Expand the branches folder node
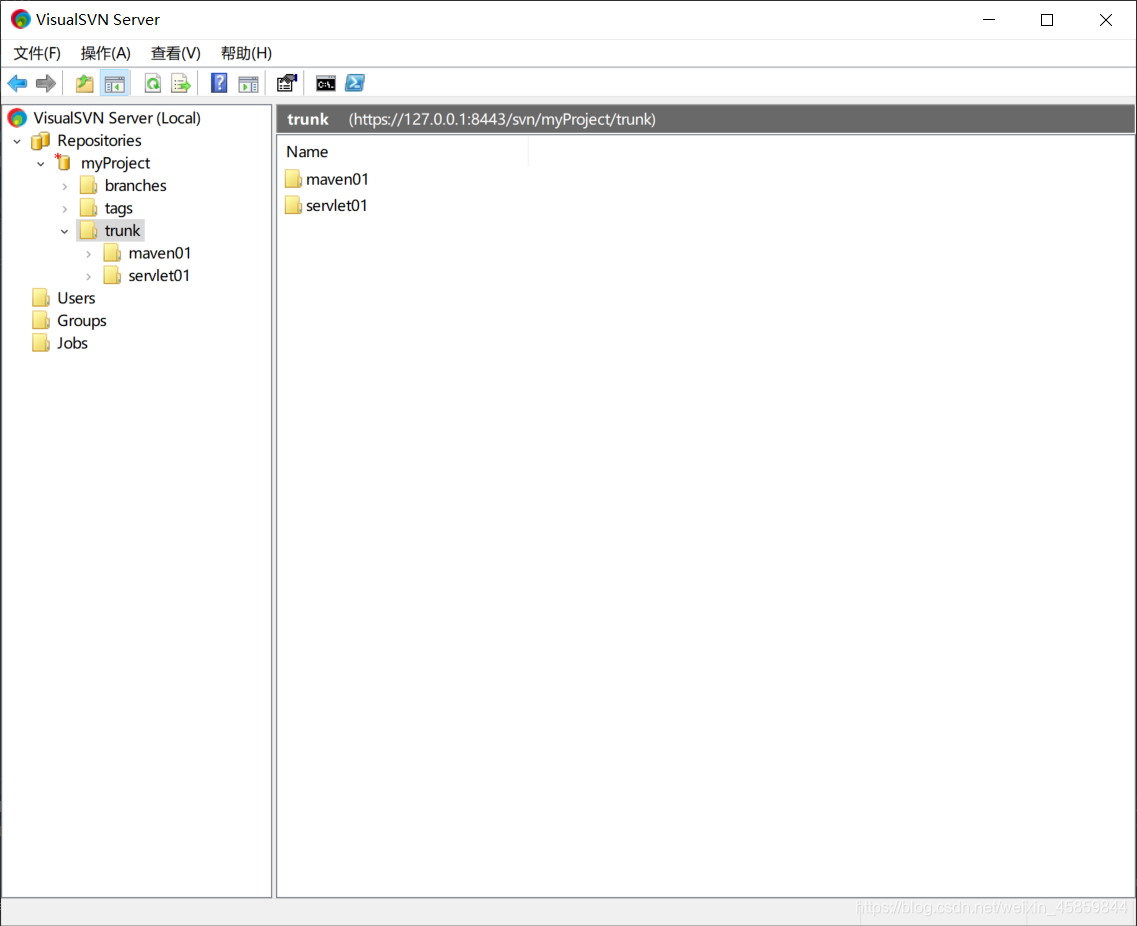Screen dimensions: 1137x926 point(65,186)
